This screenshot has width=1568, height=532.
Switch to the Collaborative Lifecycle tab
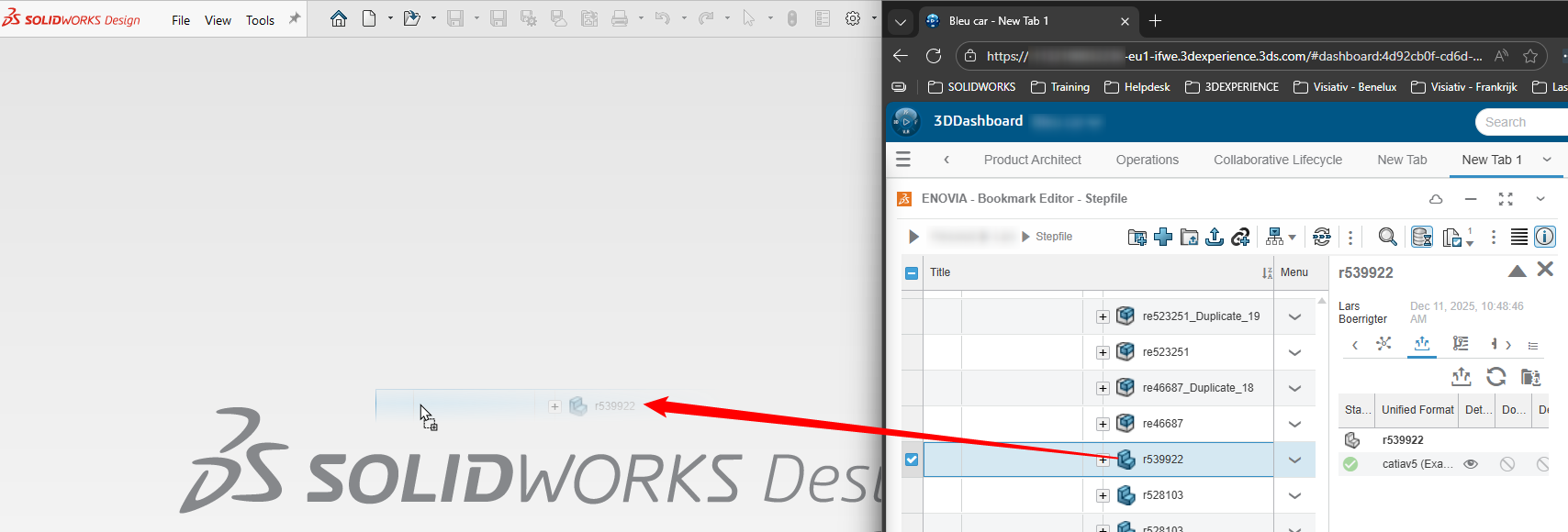(x=1277, y=160)
